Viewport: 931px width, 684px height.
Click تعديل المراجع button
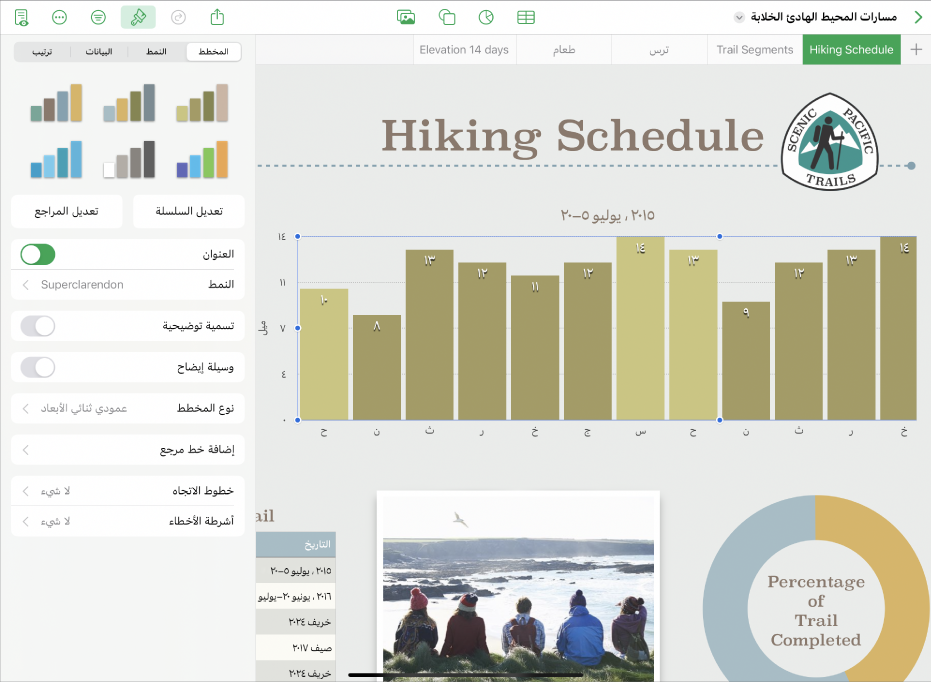pyautogui.click(x=66, y=211)
